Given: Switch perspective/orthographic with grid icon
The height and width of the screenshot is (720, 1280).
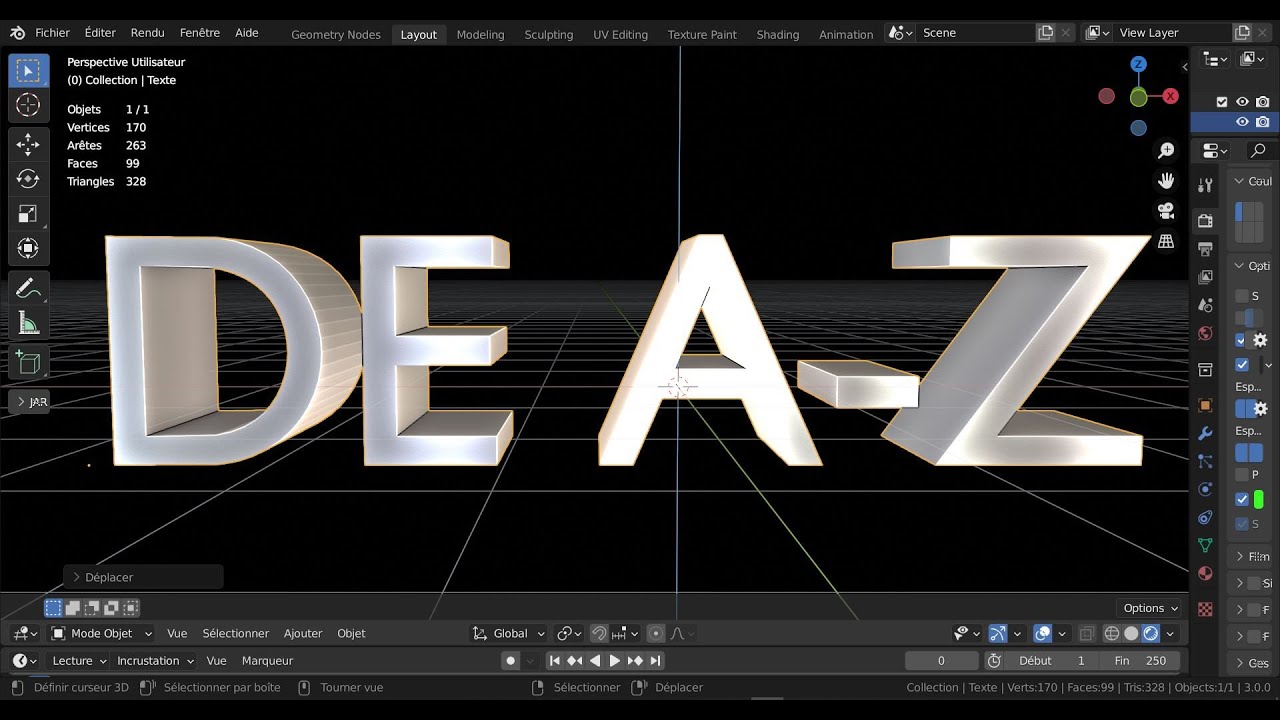Looking at the screenshot, I should 1166,242.
